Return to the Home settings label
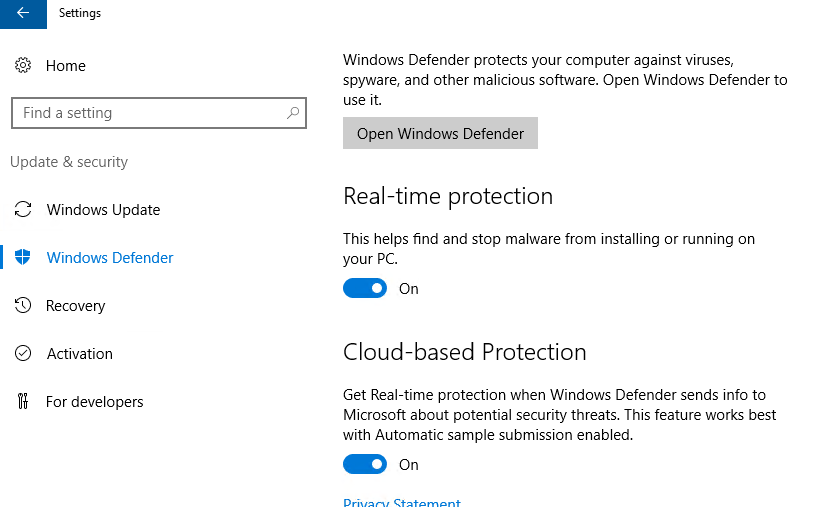 click(x=66, y=66)
